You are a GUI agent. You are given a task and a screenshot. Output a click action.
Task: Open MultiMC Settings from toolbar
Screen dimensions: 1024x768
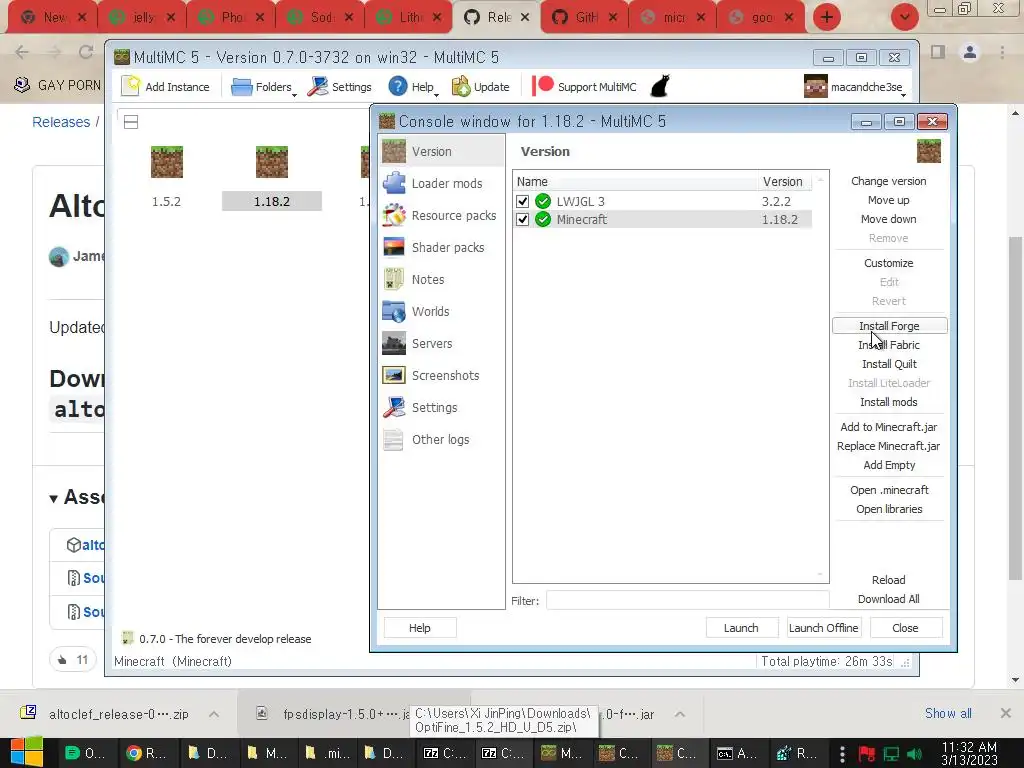340,87
